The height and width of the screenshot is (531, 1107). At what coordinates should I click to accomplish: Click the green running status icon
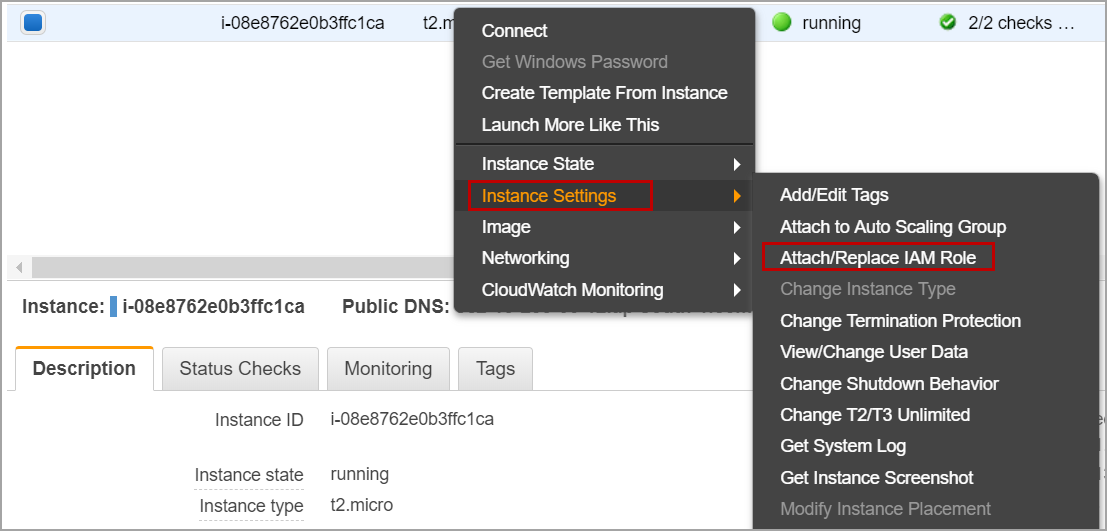[x=782, y=22]
